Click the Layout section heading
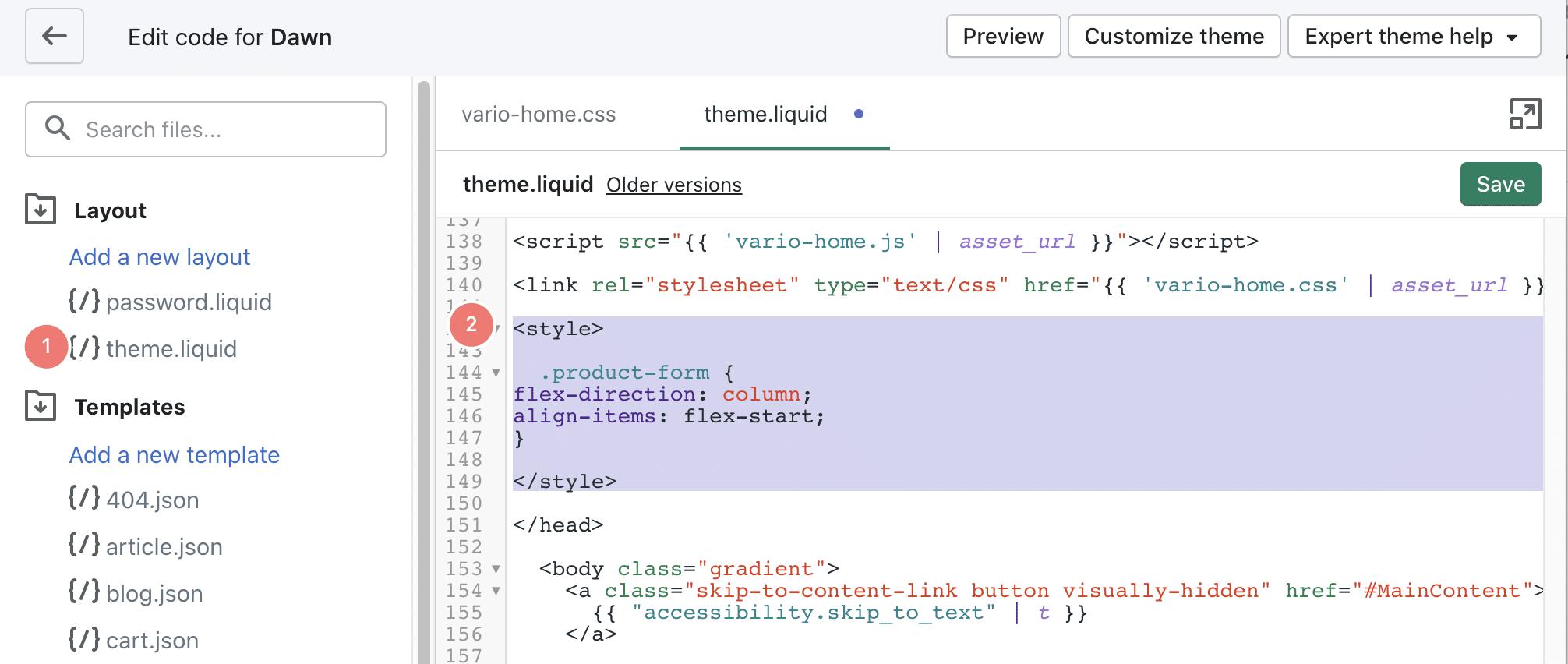 (x=110, y=210)
